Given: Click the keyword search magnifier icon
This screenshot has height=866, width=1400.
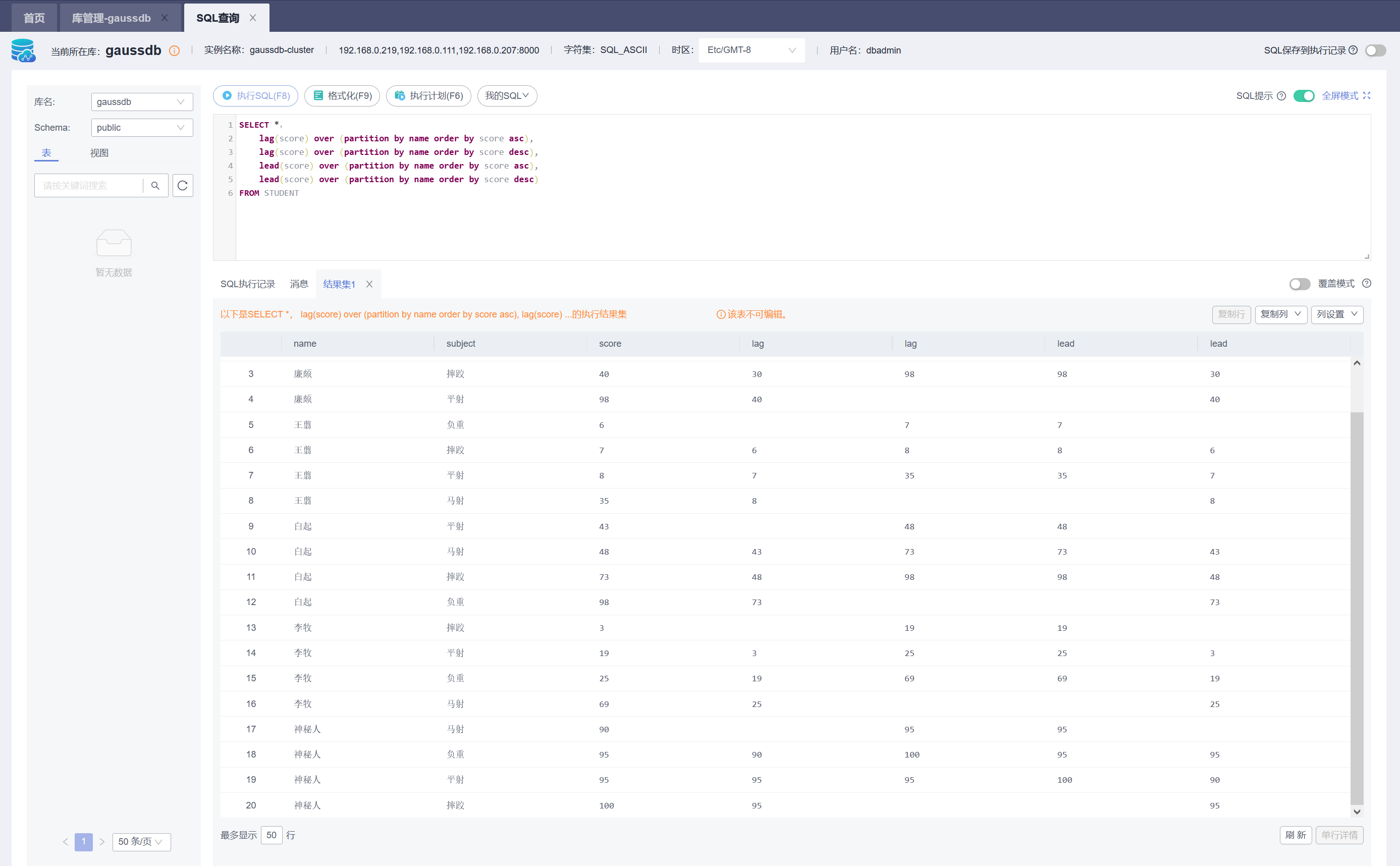Looking at the screenshot, I should click(x=155, y=186).
